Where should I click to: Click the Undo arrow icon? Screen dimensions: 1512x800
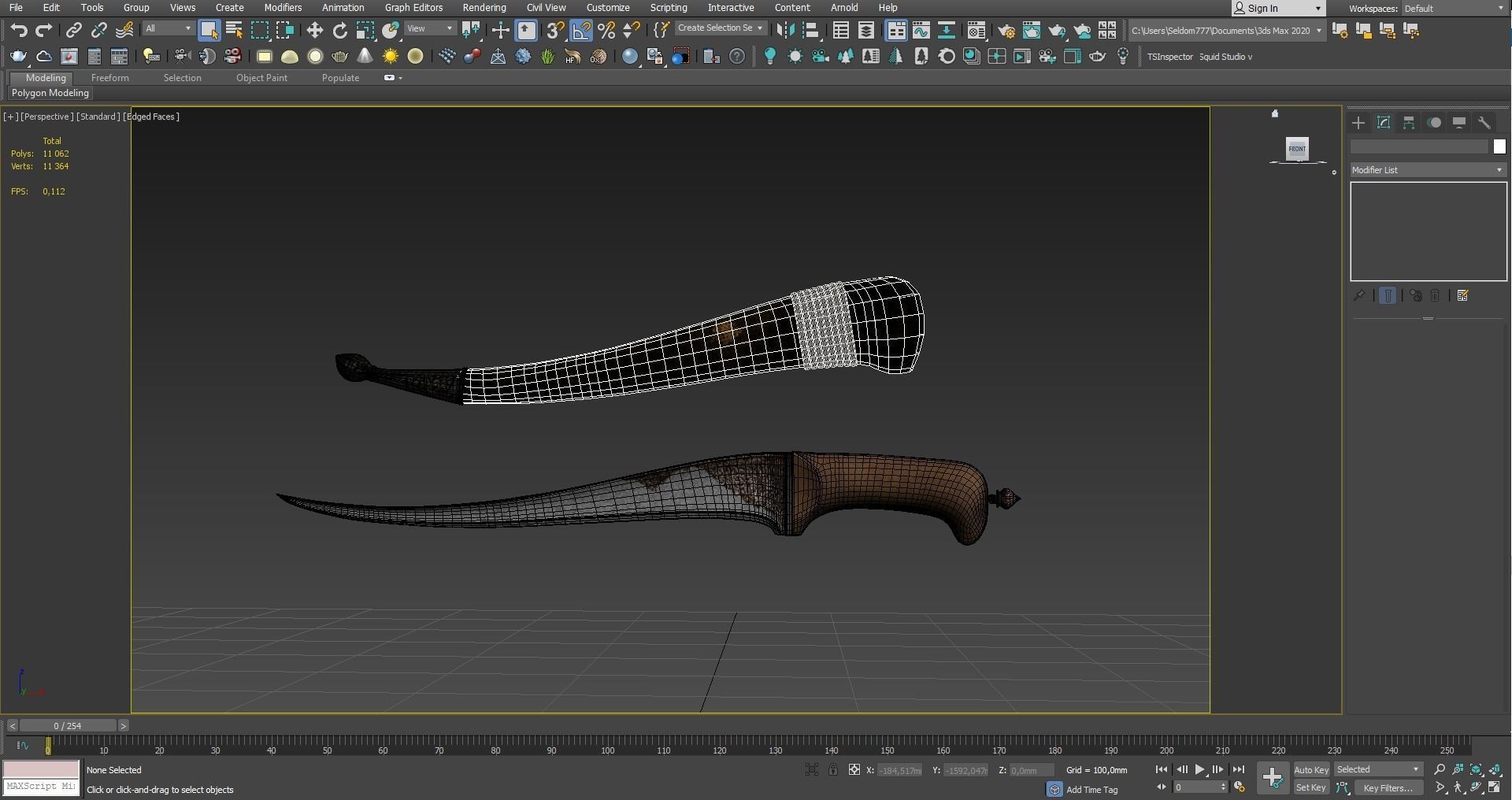(x=18, y=31)
